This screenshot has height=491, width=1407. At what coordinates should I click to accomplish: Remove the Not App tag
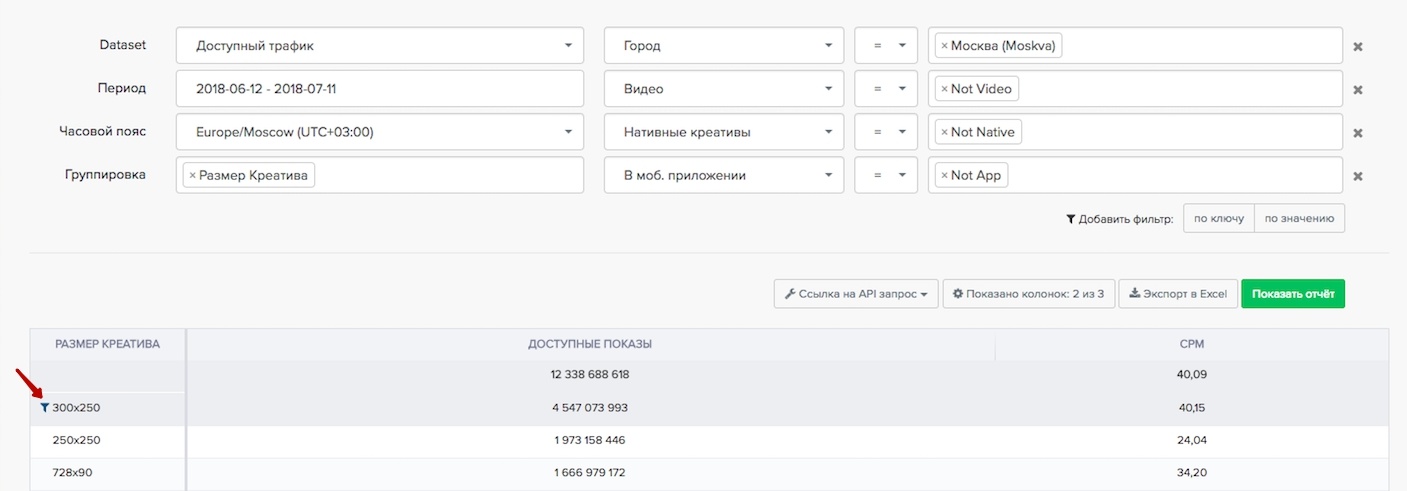pos(944,176)
